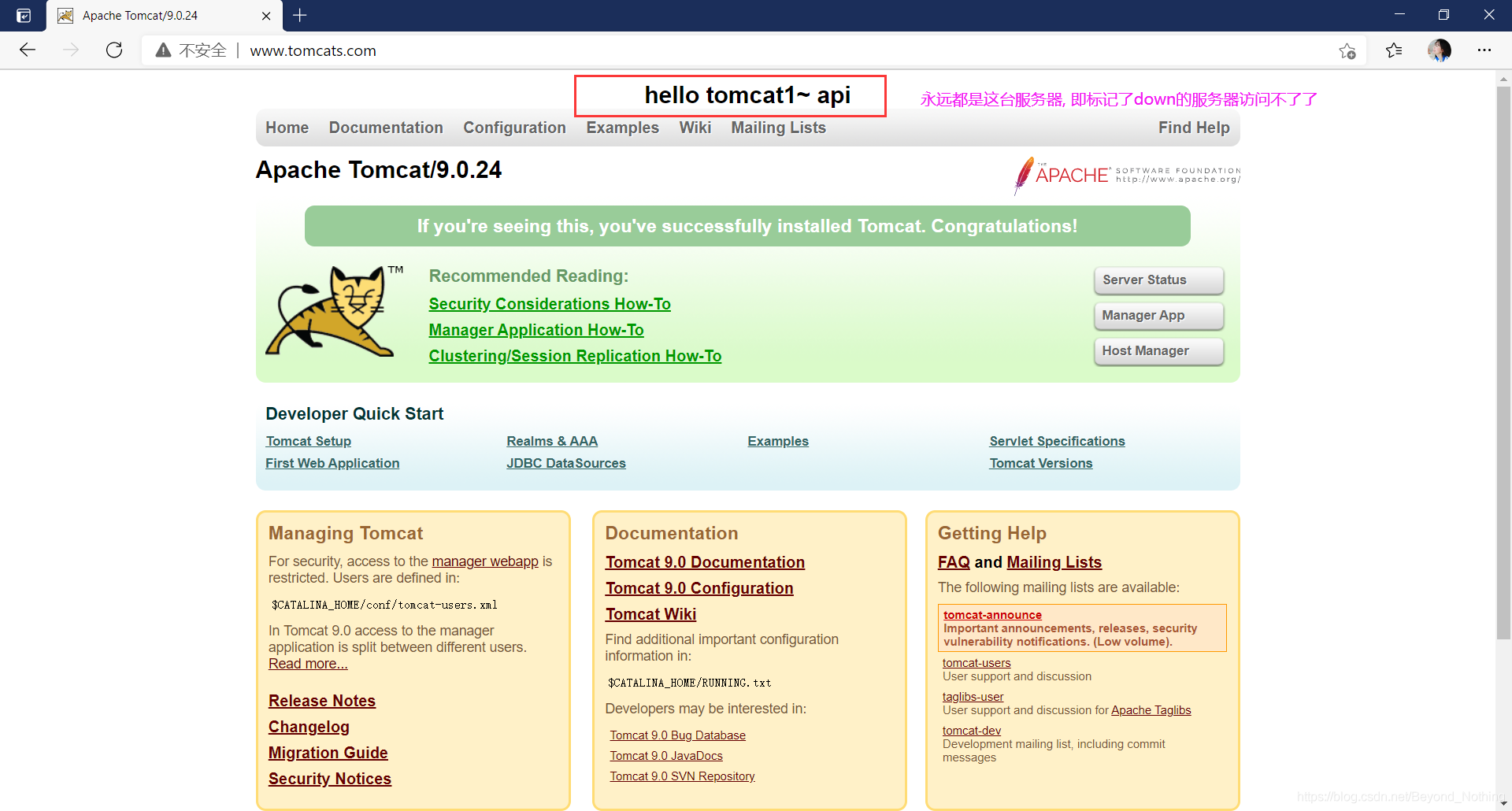The image size is (1512, 811).
Task: Click the browser forward arrow
Action: tap(71, 50)
